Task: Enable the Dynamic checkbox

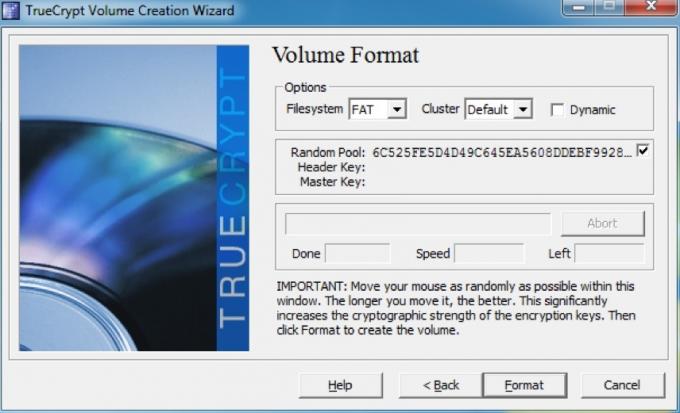Action: tap(557, 110)
